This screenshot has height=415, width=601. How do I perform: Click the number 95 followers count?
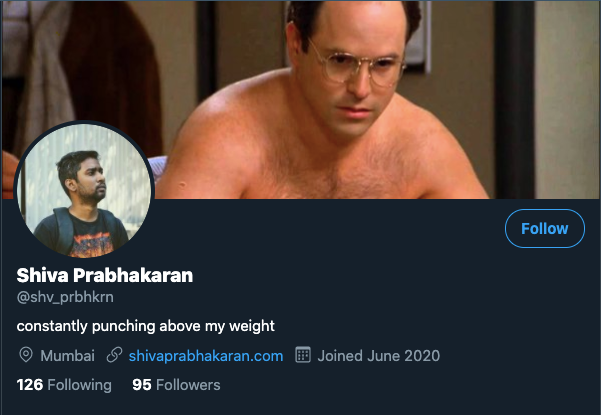(142, 385)
